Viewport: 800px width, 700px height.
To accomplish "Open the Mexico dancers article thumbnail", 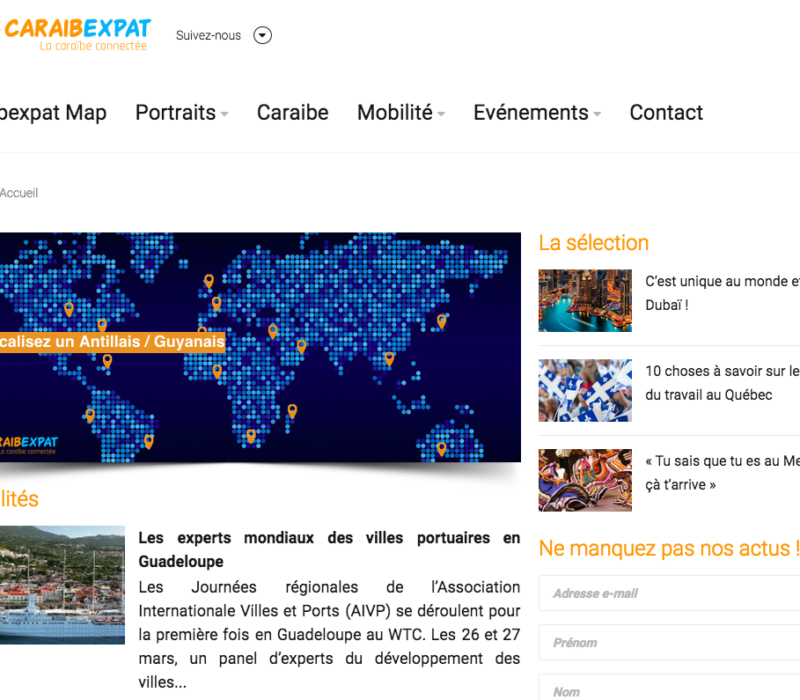I will pyautogui.click(x=585, y=480).
